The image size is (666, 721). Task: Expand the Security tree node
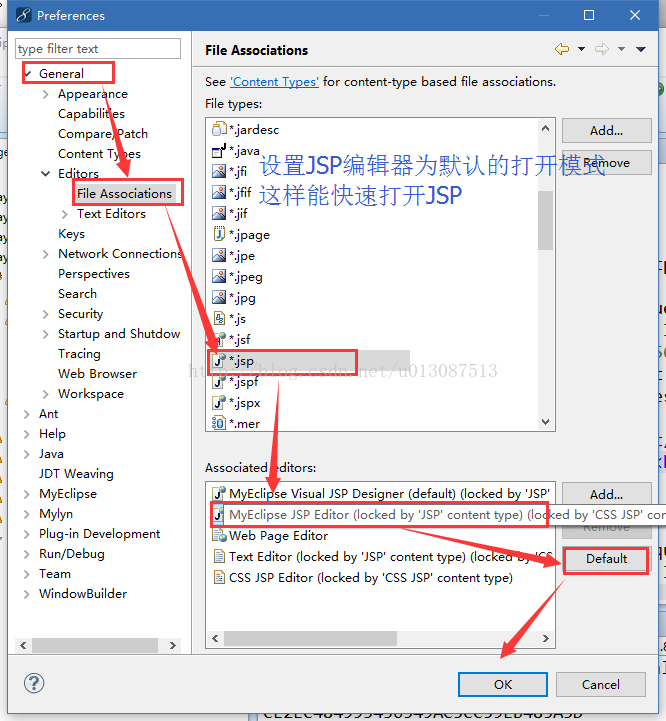pos(46,315)
